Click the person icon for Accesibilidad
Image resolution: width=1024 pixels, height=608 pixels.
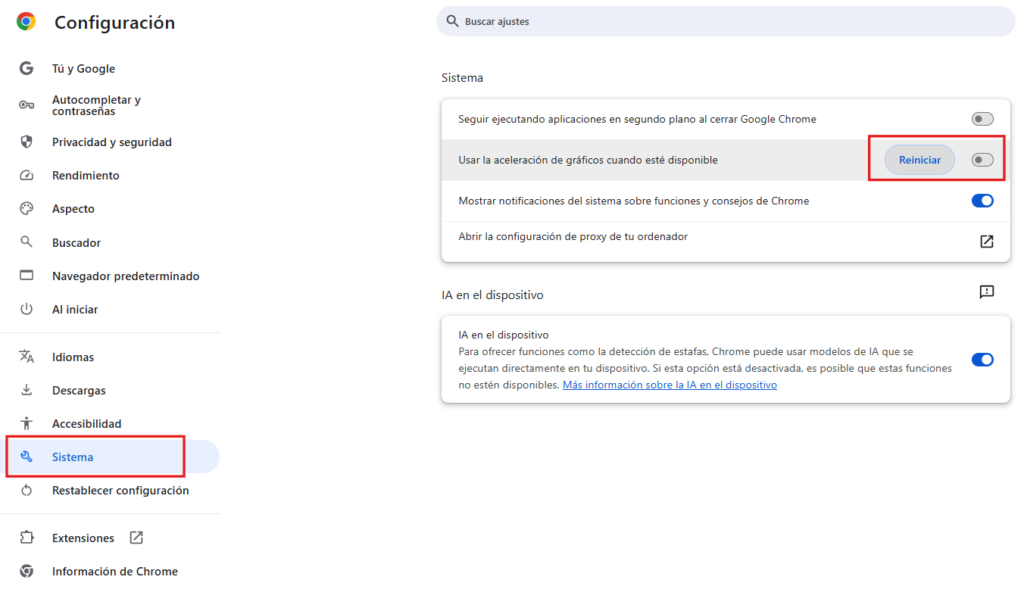tap(26, 423)
